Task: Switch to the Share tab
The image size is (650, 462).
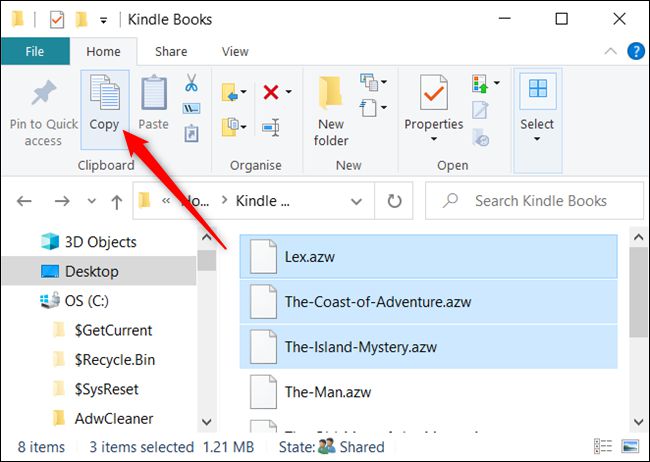Action: 171,51
